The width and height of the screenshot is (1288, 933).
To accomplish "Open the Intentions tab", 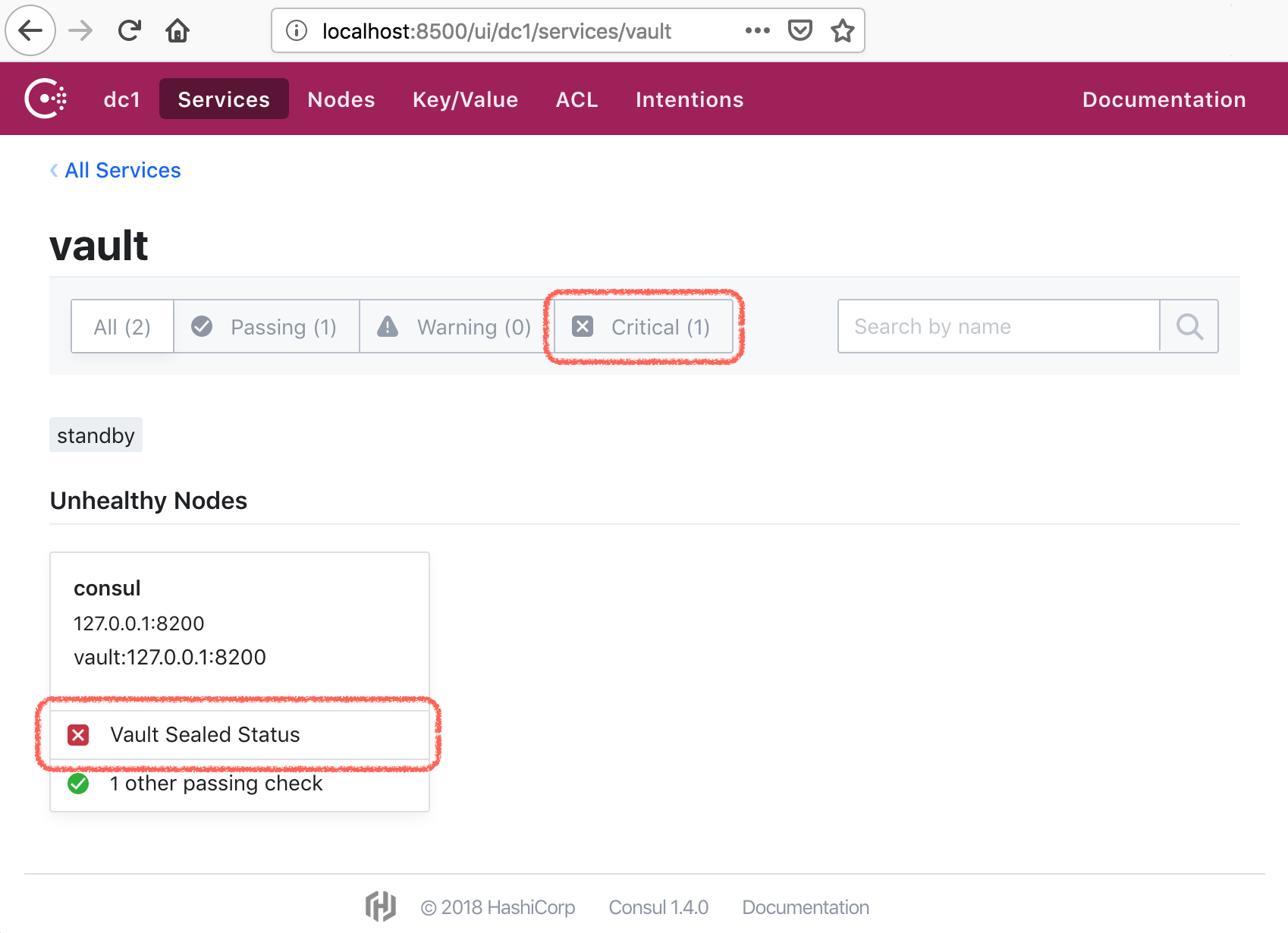I will tap(690, 99).
